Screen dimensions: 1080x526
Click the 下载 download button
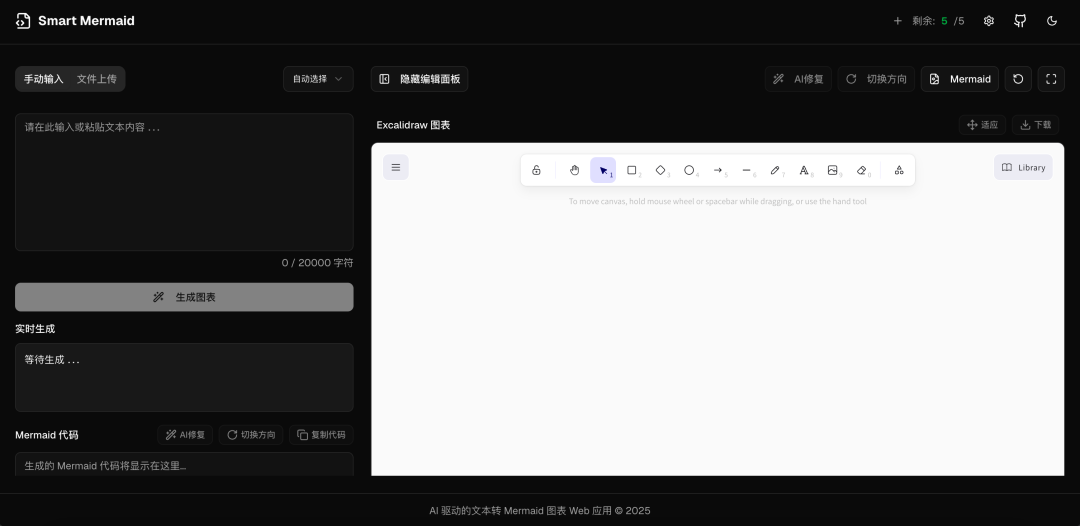(1035, 125)
